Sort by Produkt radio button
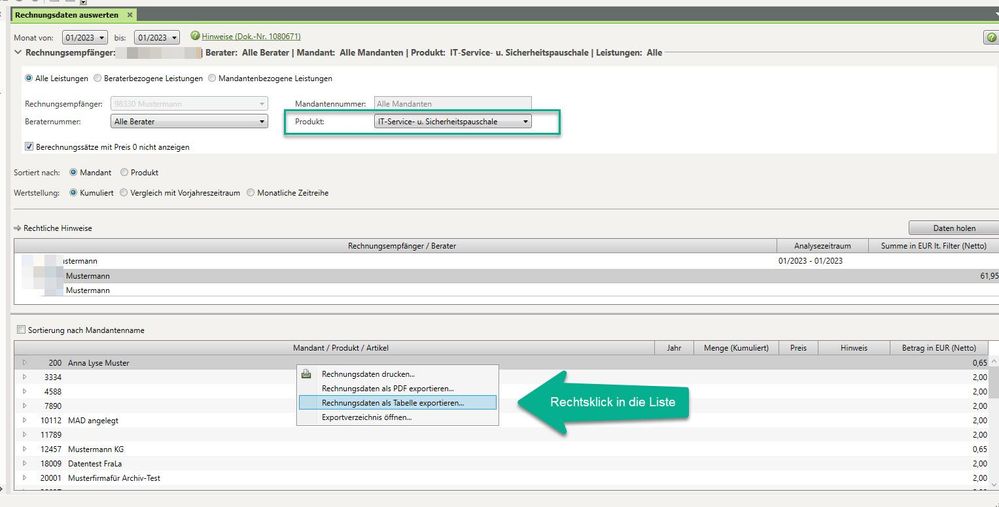The width and height of the screenshot is (999, 507). click(x=124, y=172)
